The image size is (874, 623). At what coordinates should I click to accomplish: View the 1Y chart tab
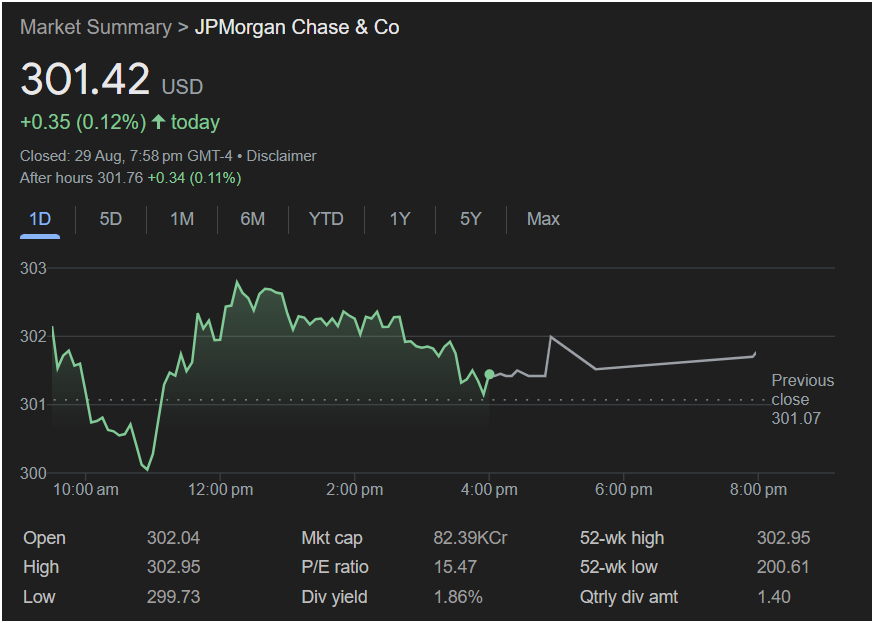400,219
